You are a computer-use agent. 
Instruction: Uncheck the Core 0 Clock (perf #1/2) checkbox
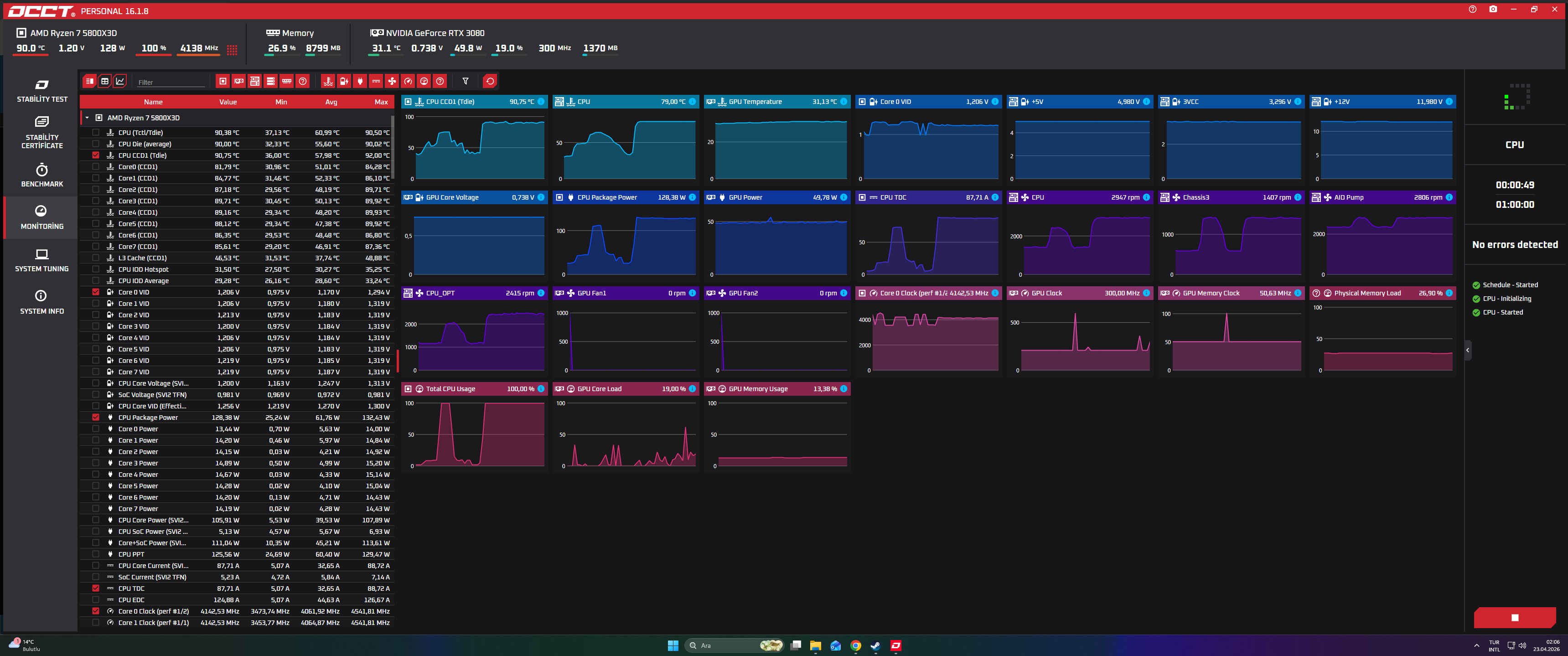(x=96, y=611)
